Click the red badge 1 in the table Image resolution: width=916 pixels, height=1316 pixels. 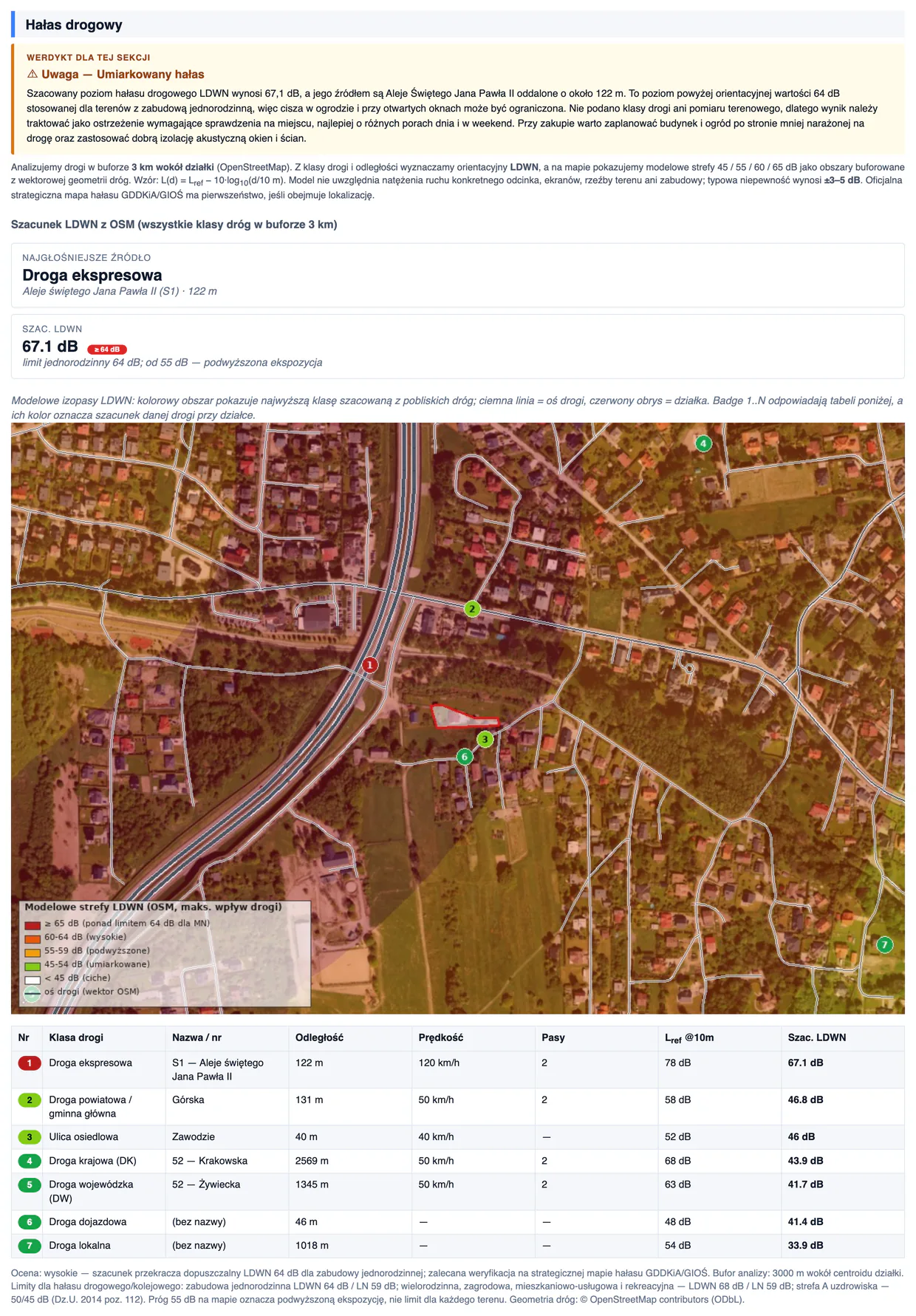[30, 1063]
